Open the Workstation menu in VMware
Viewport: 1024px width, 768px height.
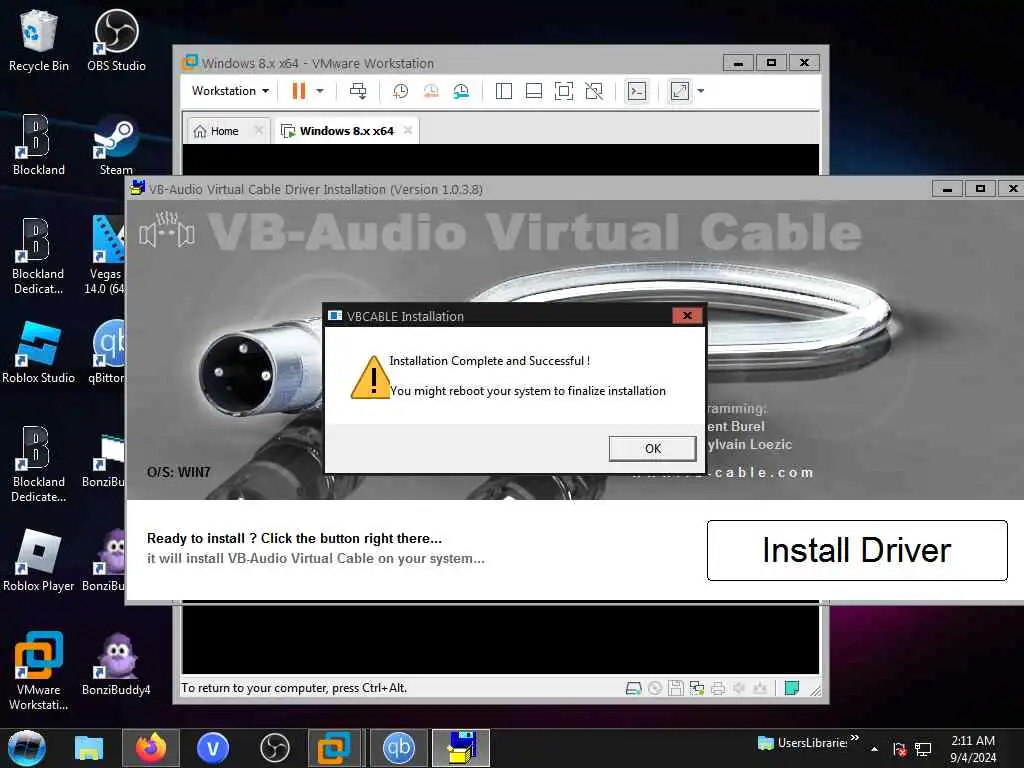[230, 91]
